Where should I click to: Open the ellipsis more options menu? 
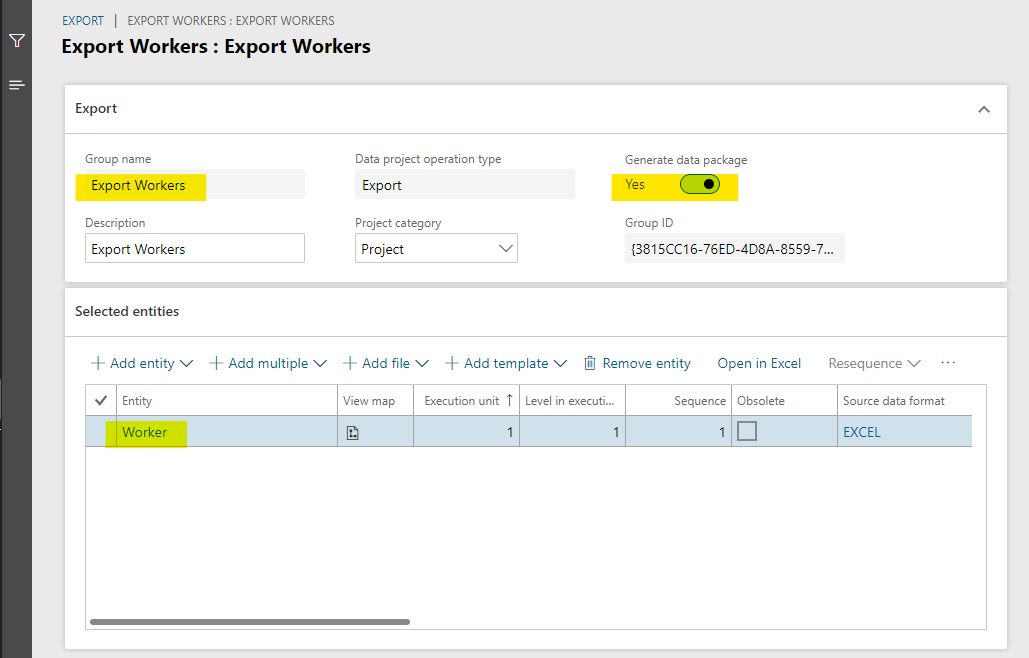tap(947, 362)
